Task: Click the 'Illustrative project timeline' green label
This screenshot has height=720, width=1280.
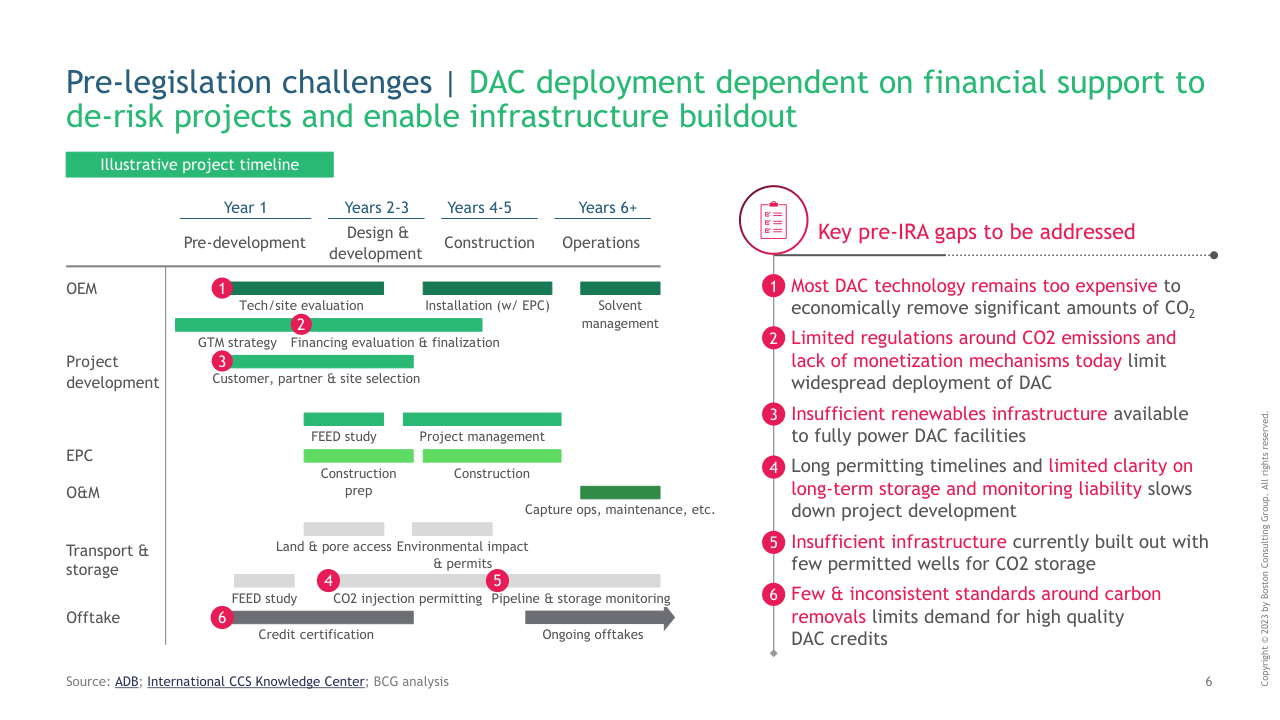Action: 199,165
